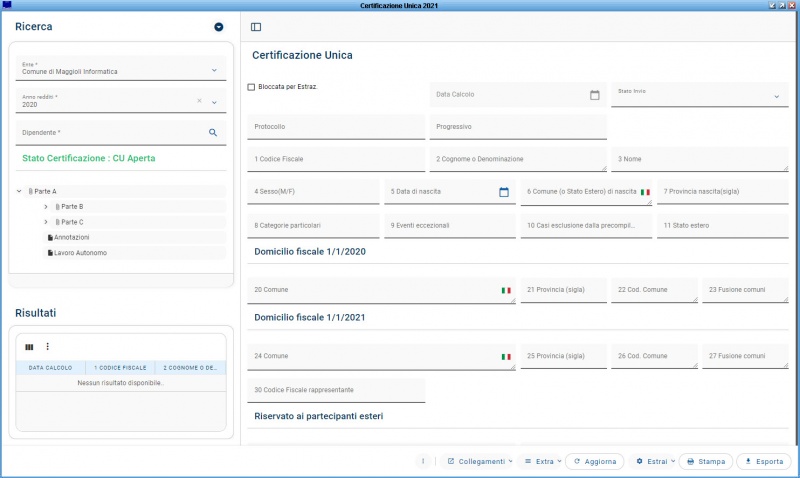Toggle the sidebar panel layout icon
This screenshot has height=478, width=800.
[x=256, y=27]
